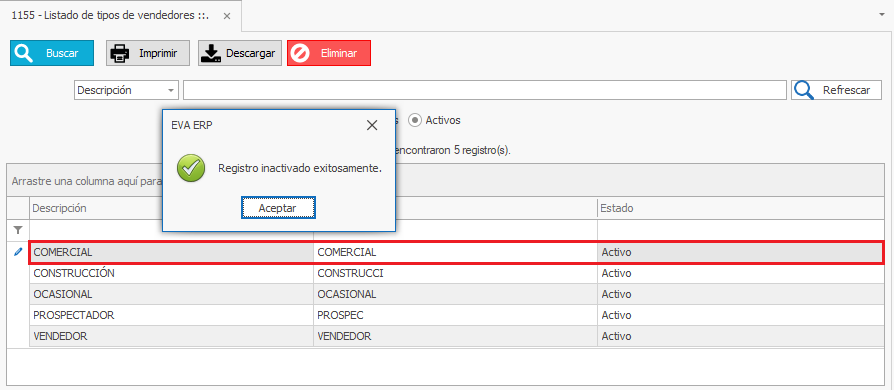The width and height of the screenshot is (894, 390).
Task: Click the pencil edit icon beside COMERCIAL
Action: 18,251
